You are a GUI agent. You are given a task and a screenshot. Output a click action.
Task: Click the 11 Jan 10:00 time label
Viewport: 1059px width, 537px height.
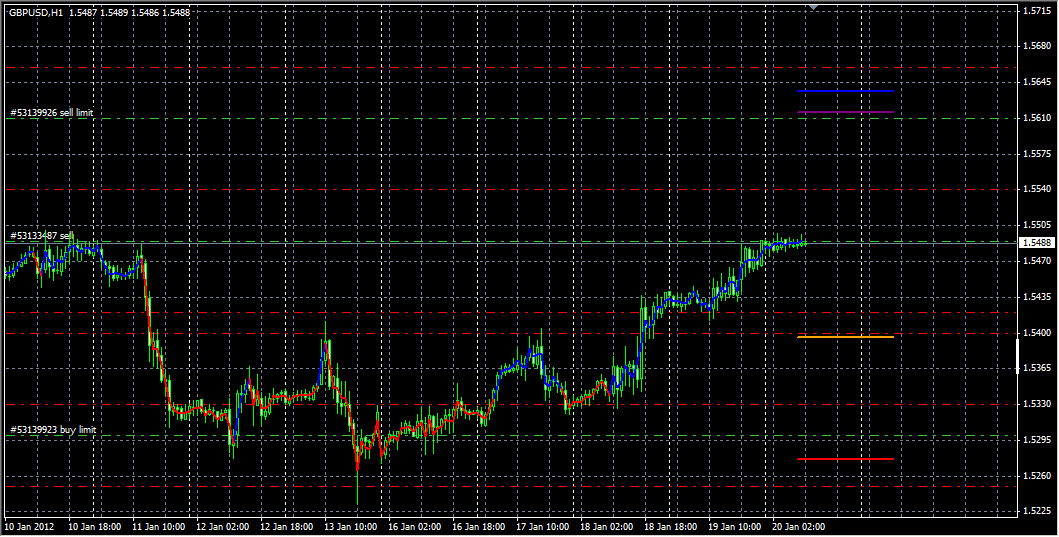(x=159, y=526)
